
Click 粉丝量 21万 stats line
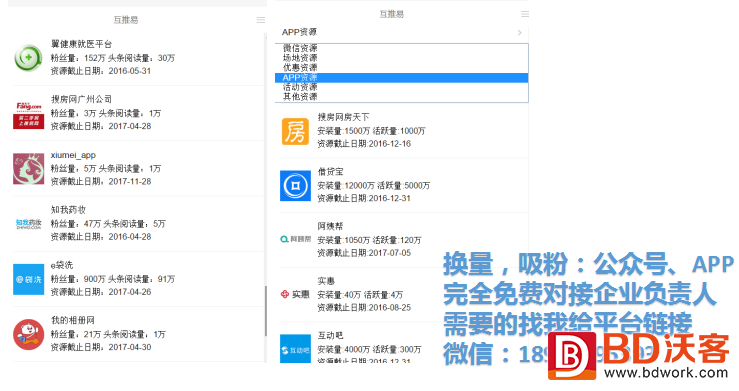pyautogui.click(x=108, y=334)
